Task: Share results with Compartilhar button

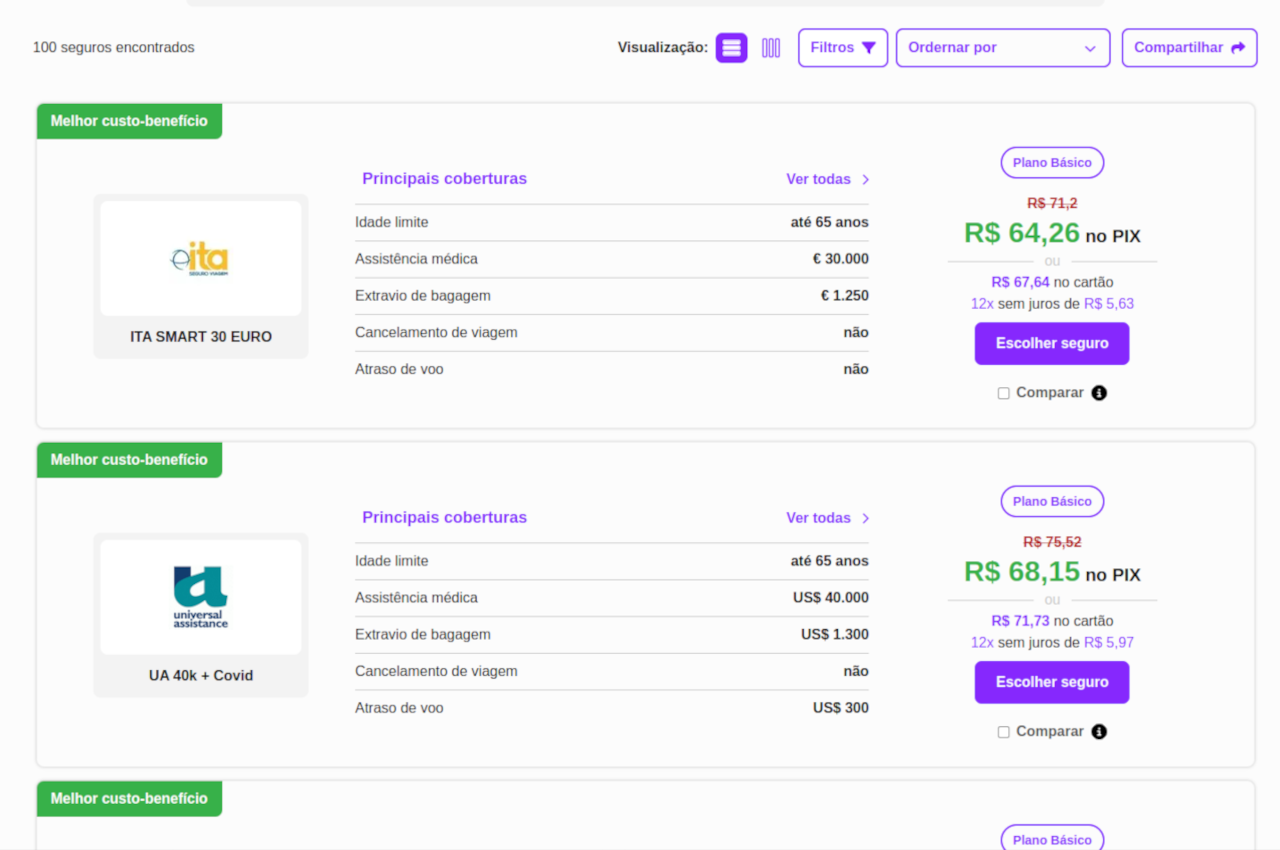Action: 1189,48
